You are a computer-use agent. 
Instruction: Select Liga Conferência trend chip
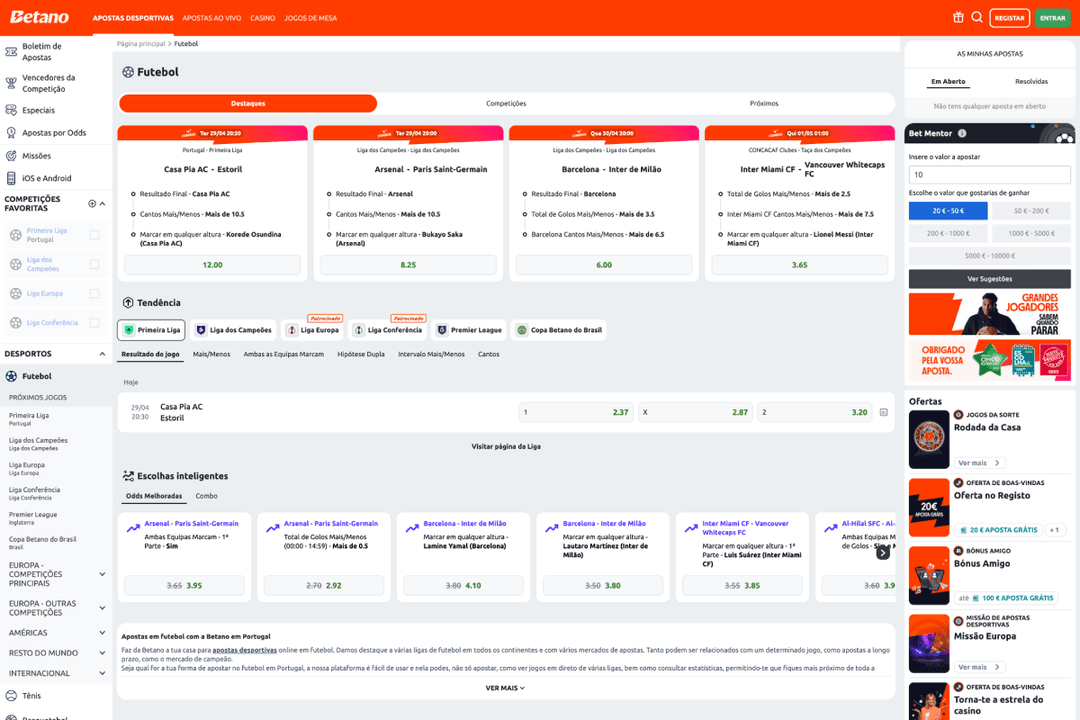387,330
